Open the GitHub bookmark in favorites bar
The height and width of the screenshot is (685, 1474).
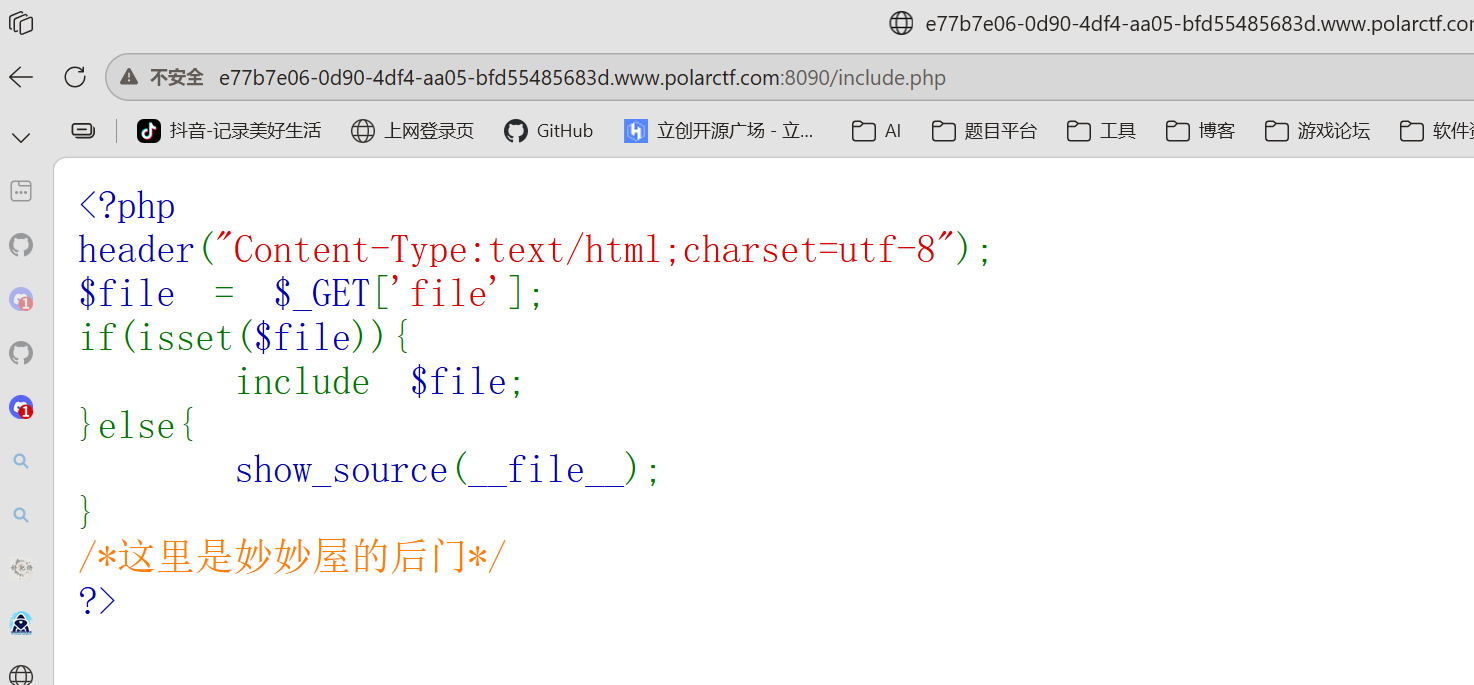point(548,130)
